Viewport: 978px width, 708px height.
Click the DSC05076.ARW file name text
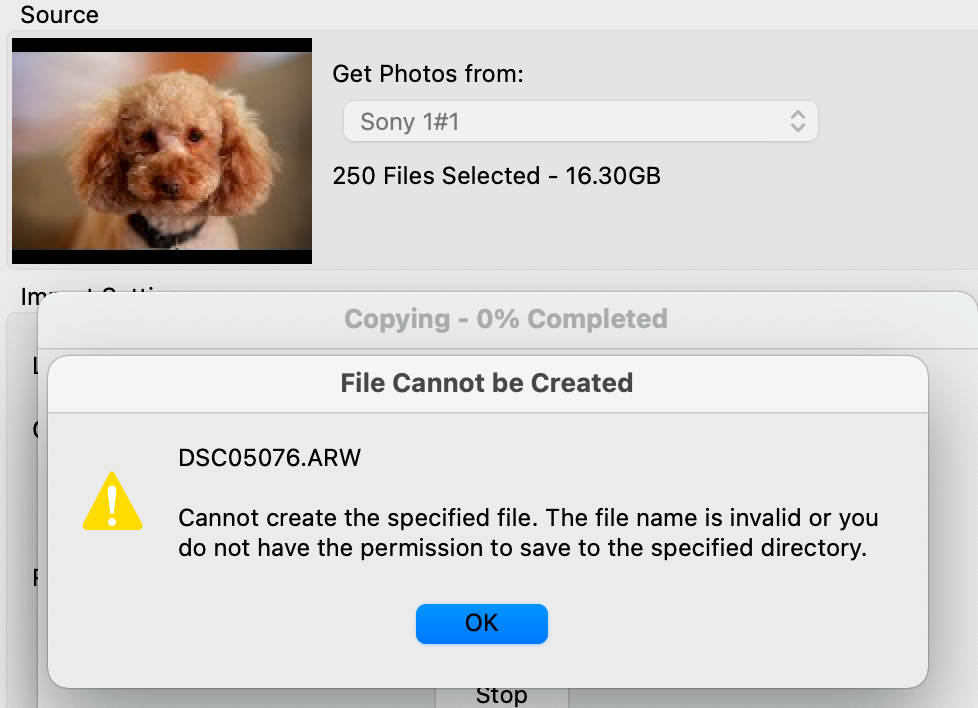pyautogui.click(x=269, y=458)
